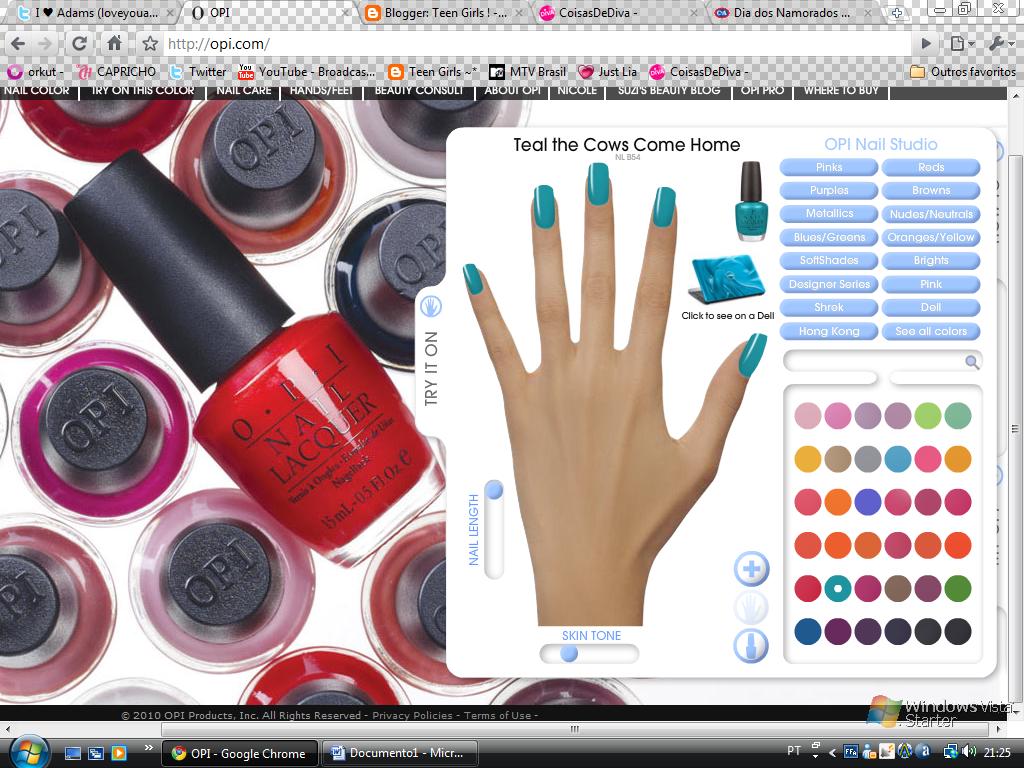The height and width of the screenshot is (768, 1024).
Task: Click horizontal scrollbar thumb
Action: (x=575, y=729)
